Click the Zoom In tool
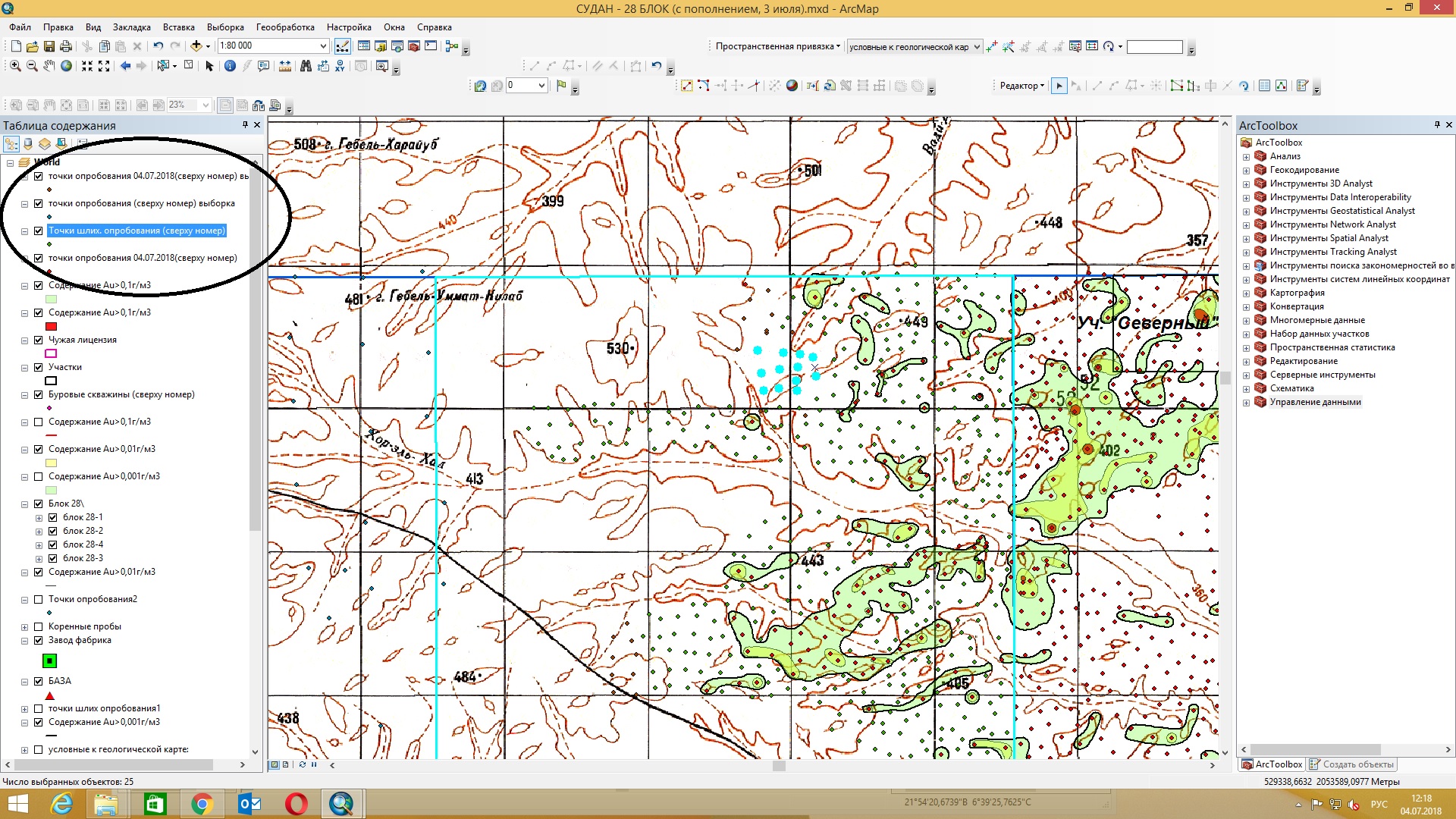The height and width of the screenshot is (819, 1456). click(15, 66)
